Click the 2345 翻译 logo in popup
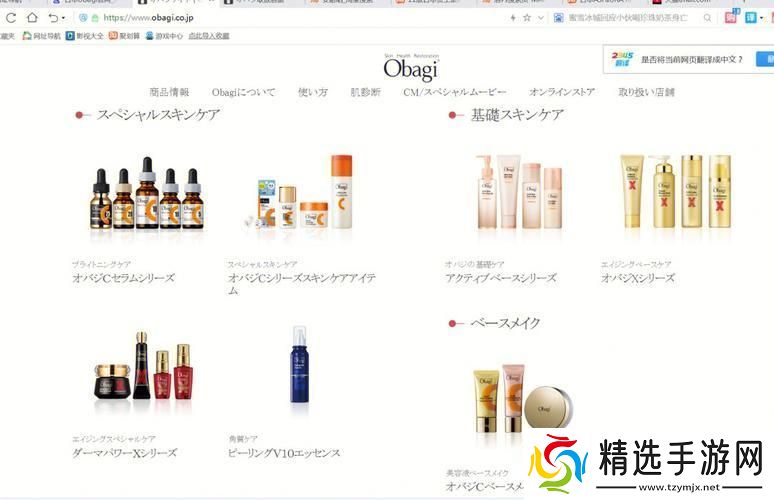 coord(622,59)
